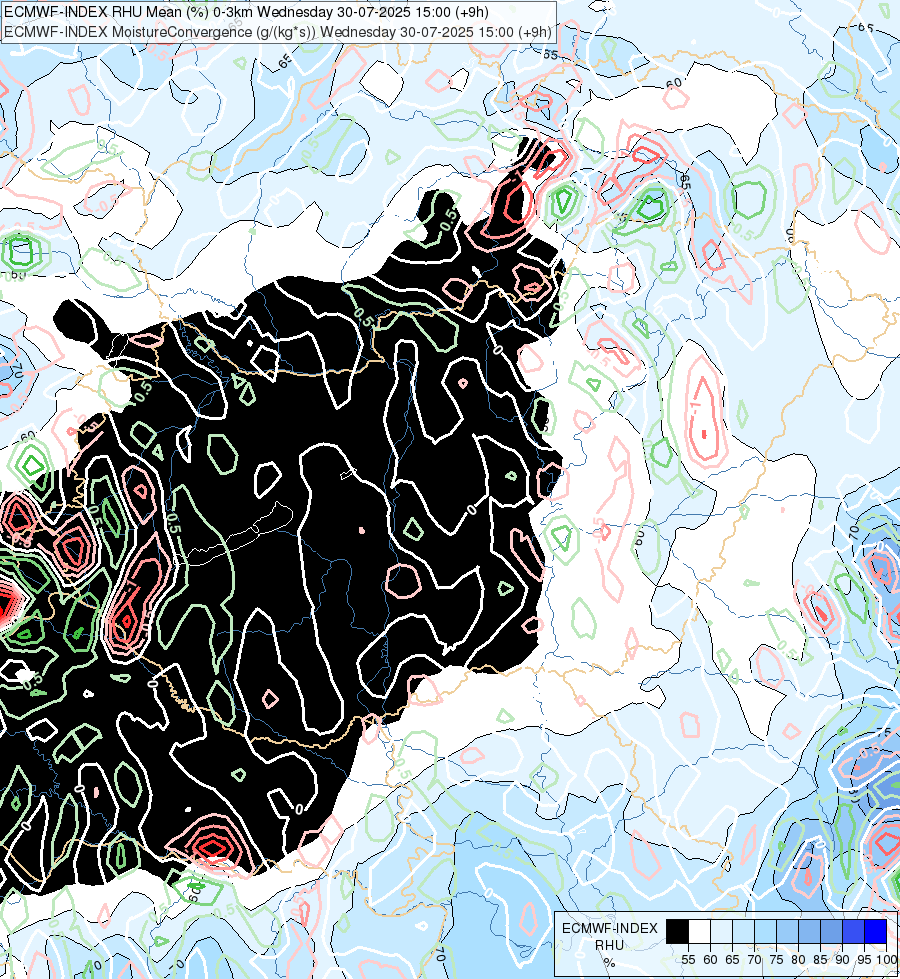The image size is (900, 979).
Task: Click the legend tick value 75
Action: (776, 960)
